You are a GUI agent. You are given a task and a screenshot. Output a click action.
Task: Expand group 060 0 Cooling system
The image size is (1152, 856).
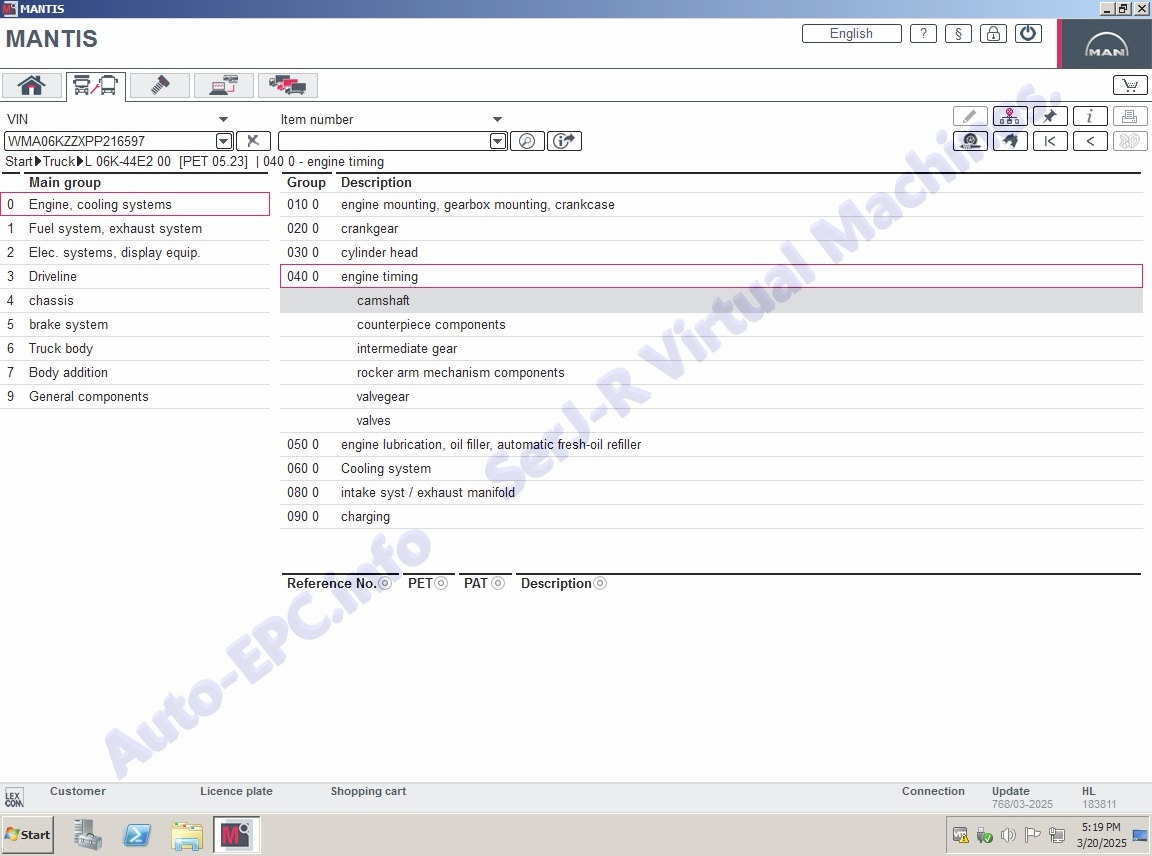(711, 468)
